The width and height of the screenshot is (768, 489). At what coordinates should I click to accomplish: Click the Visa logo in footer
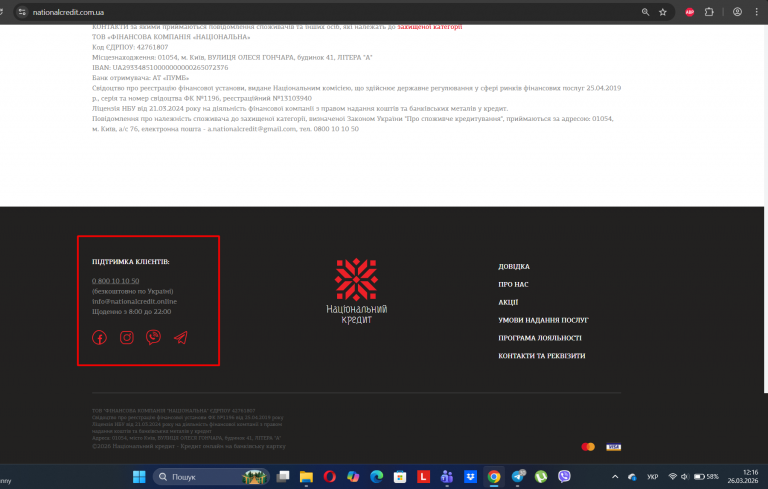[613, 447]
